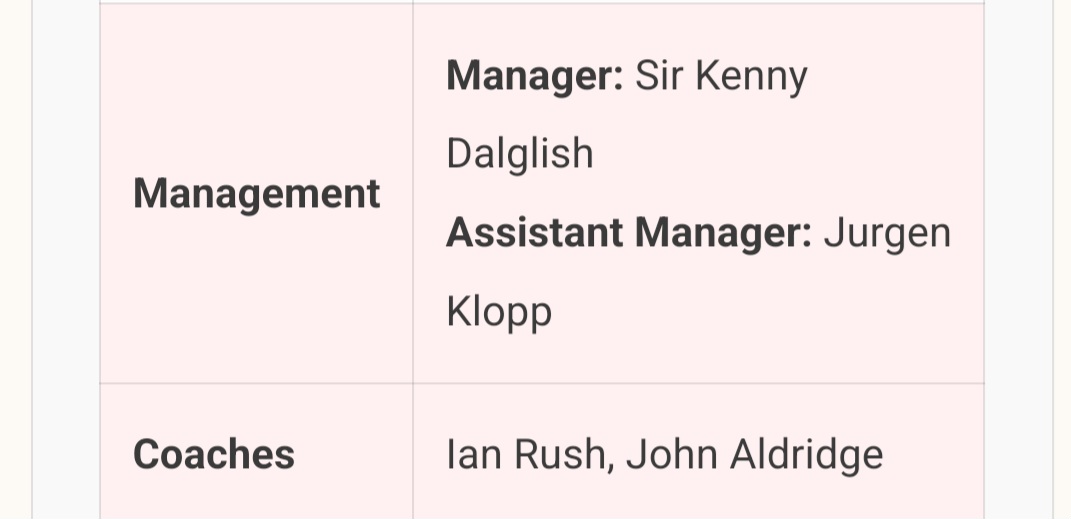Screen dimensions: 1071x519
Task: Click the bold "Manager:" label
Action: click(x=535, y=77)
